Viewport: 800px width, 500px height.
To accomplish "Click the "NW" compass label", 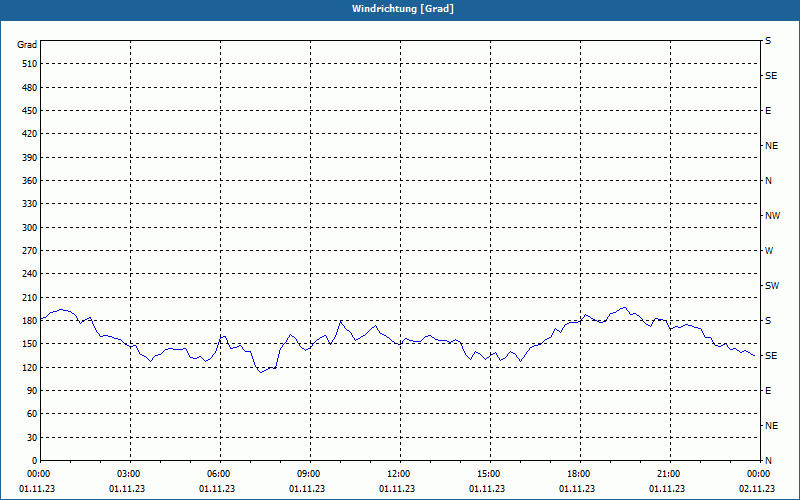I will [x=772, y=216].
